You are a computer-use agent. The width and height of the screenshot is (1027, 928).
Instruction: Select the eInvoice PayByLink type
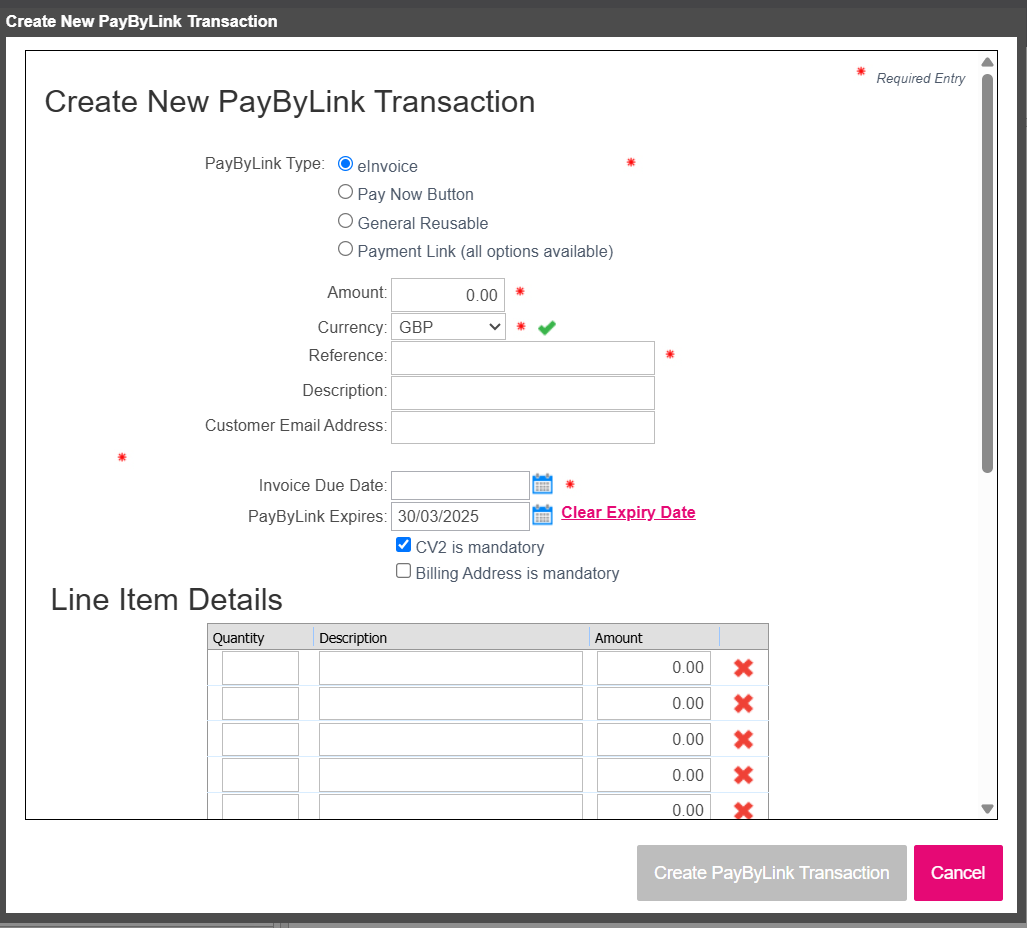click(x=345, y=164)
